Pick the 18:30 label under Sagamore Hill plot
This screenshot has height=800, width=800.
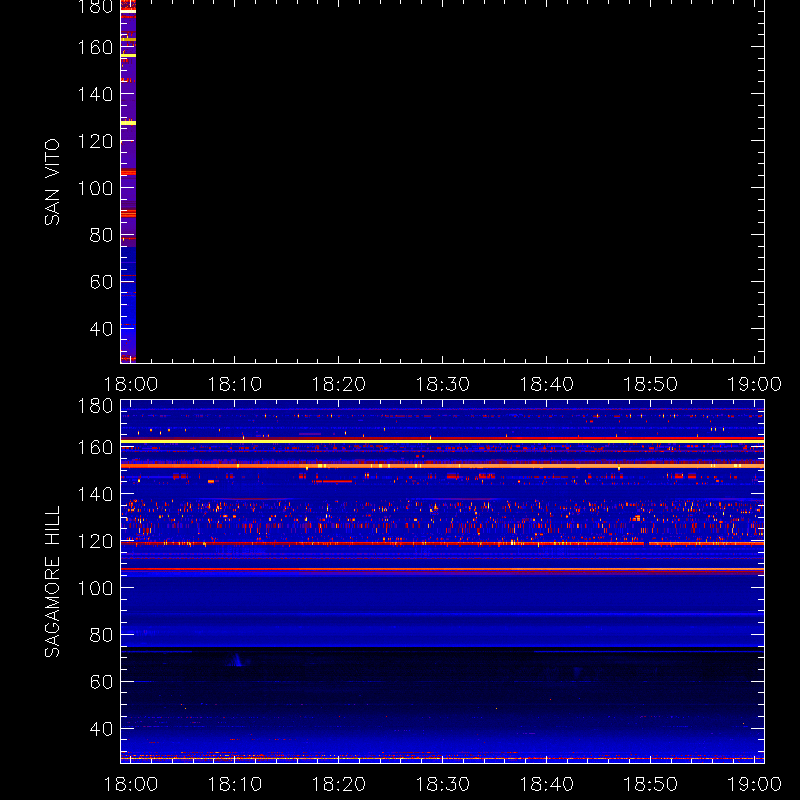pyautogui.click(x=442, y=784)
